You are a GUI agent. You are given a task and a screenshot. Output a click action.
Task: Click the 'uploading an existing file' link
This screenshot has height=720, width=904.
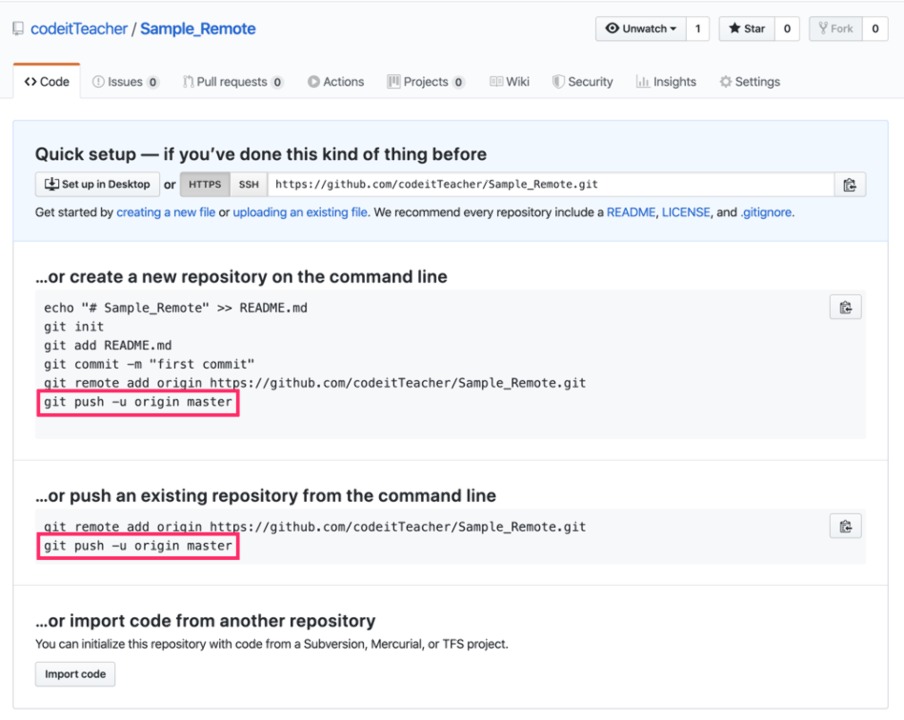point(300,212)
